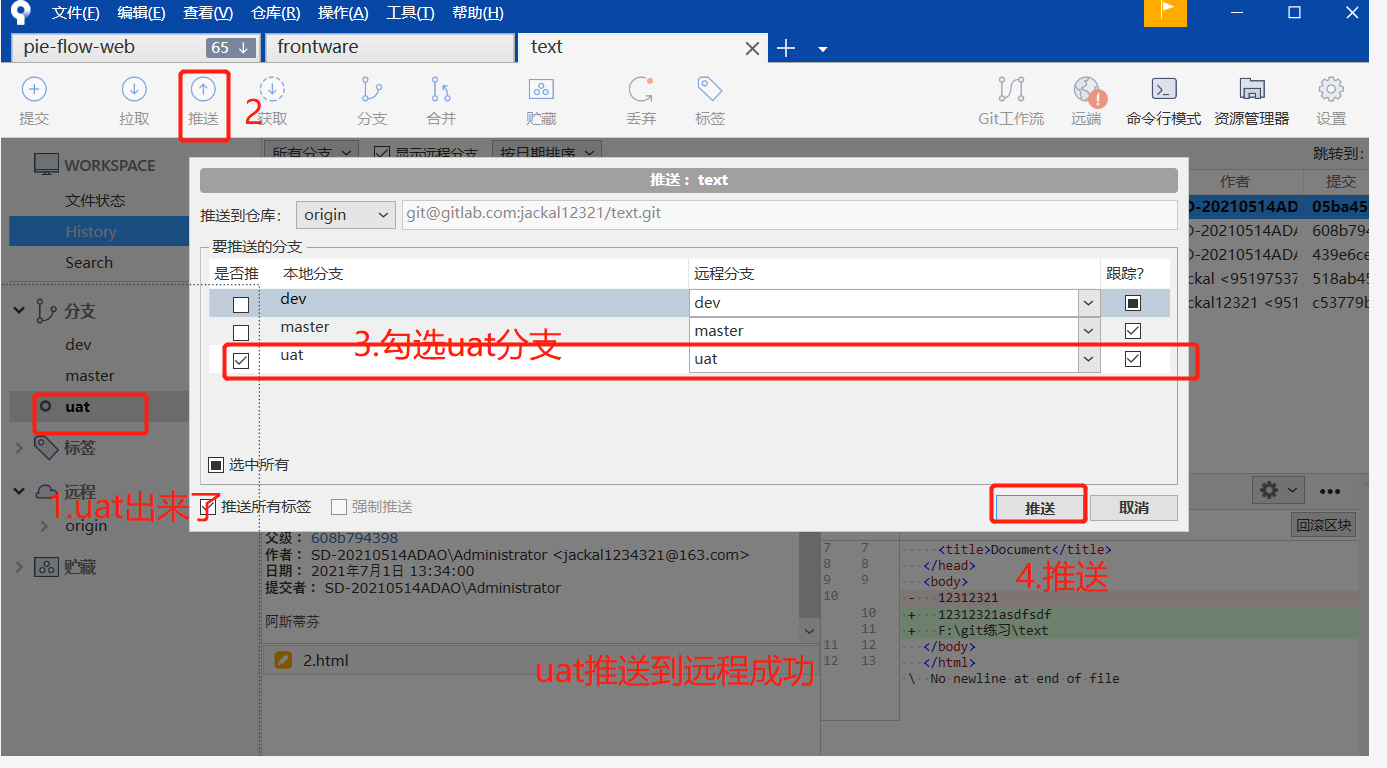Click the Pull (拉取) toolbar icon

click(134, 90)
